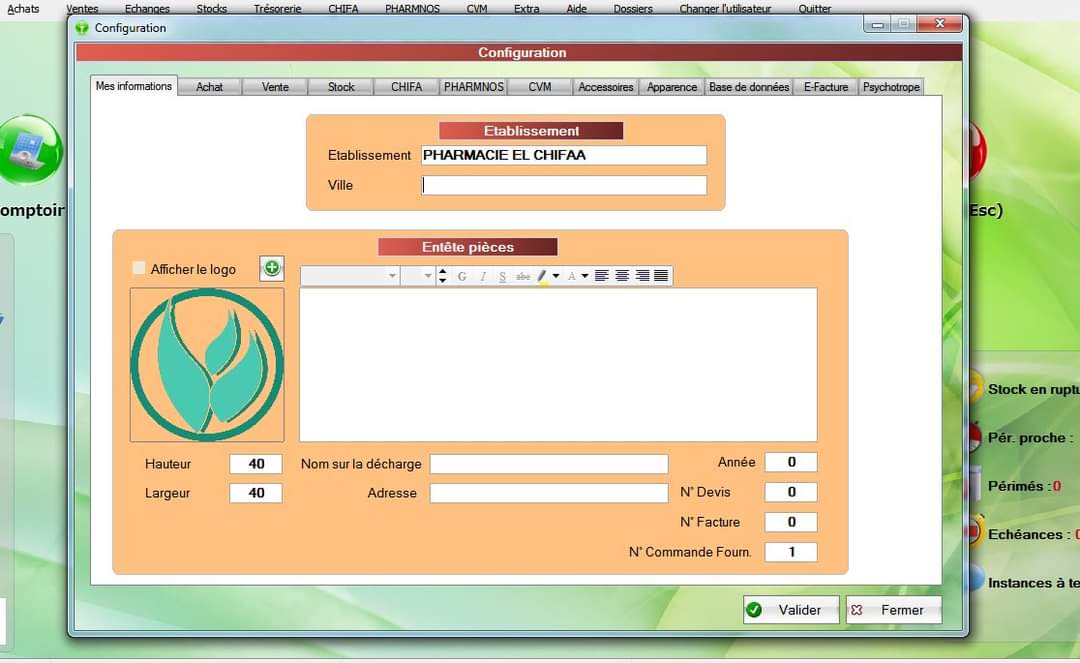Image resolution: width=1080 pixels, height=663 pixels.
Task: Open the Apparence tab
Action: click(672, 87)
